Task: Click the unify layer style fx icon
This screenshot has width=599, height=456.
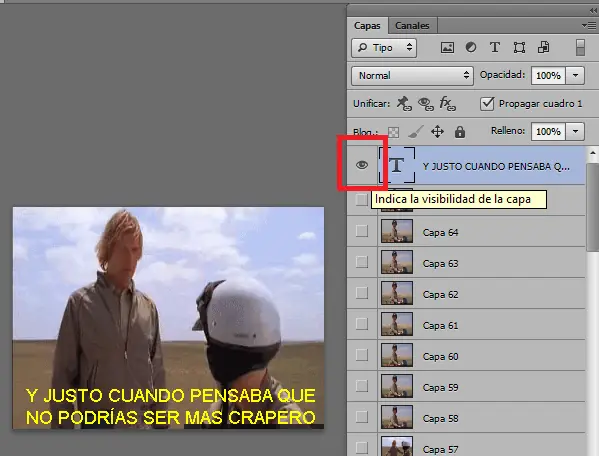Action: click(447, 103)
